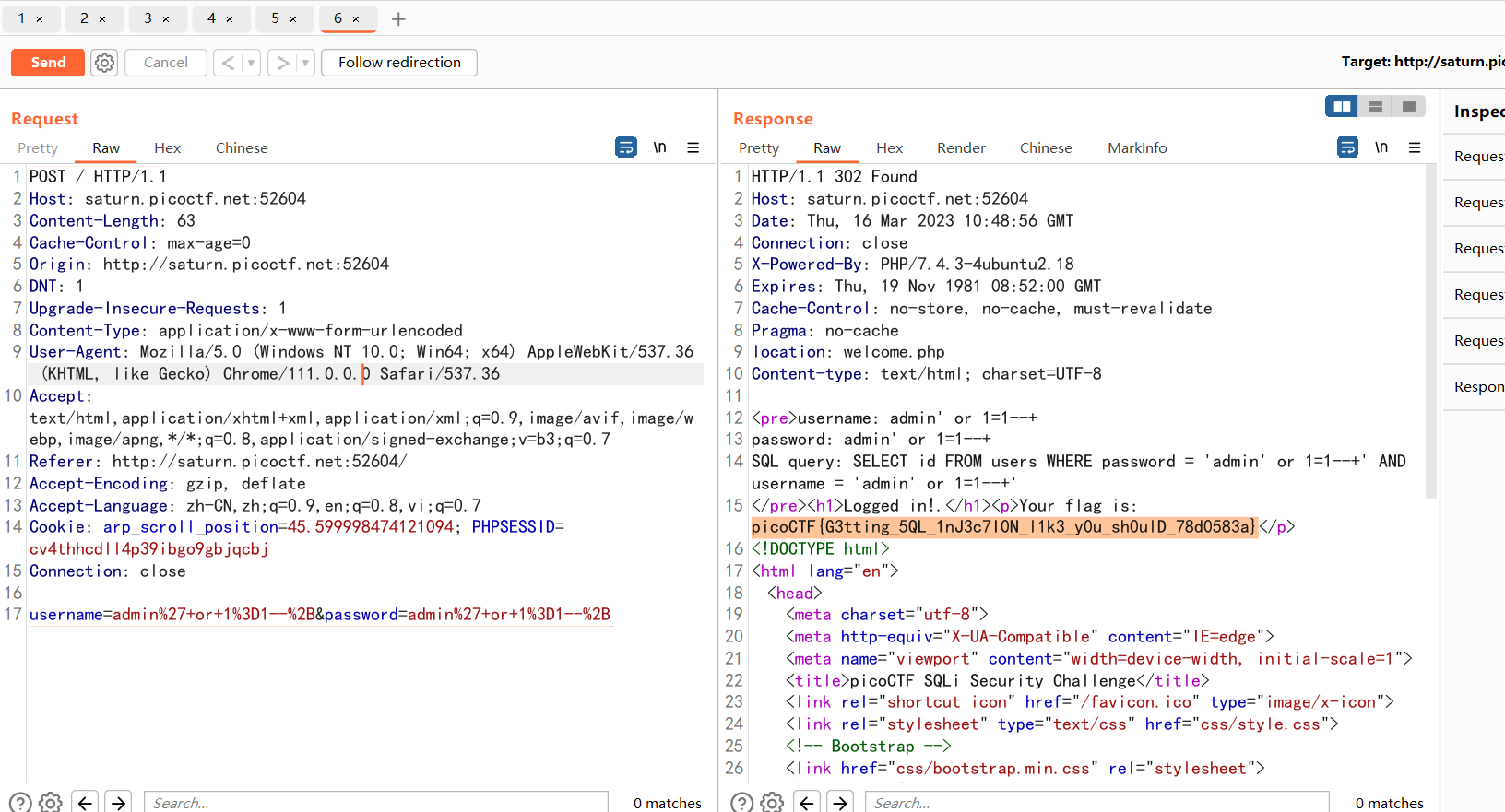This screenshot has width=1505, height=812.
Task: Go to previous search match in Response
Action: pos(807,803)
